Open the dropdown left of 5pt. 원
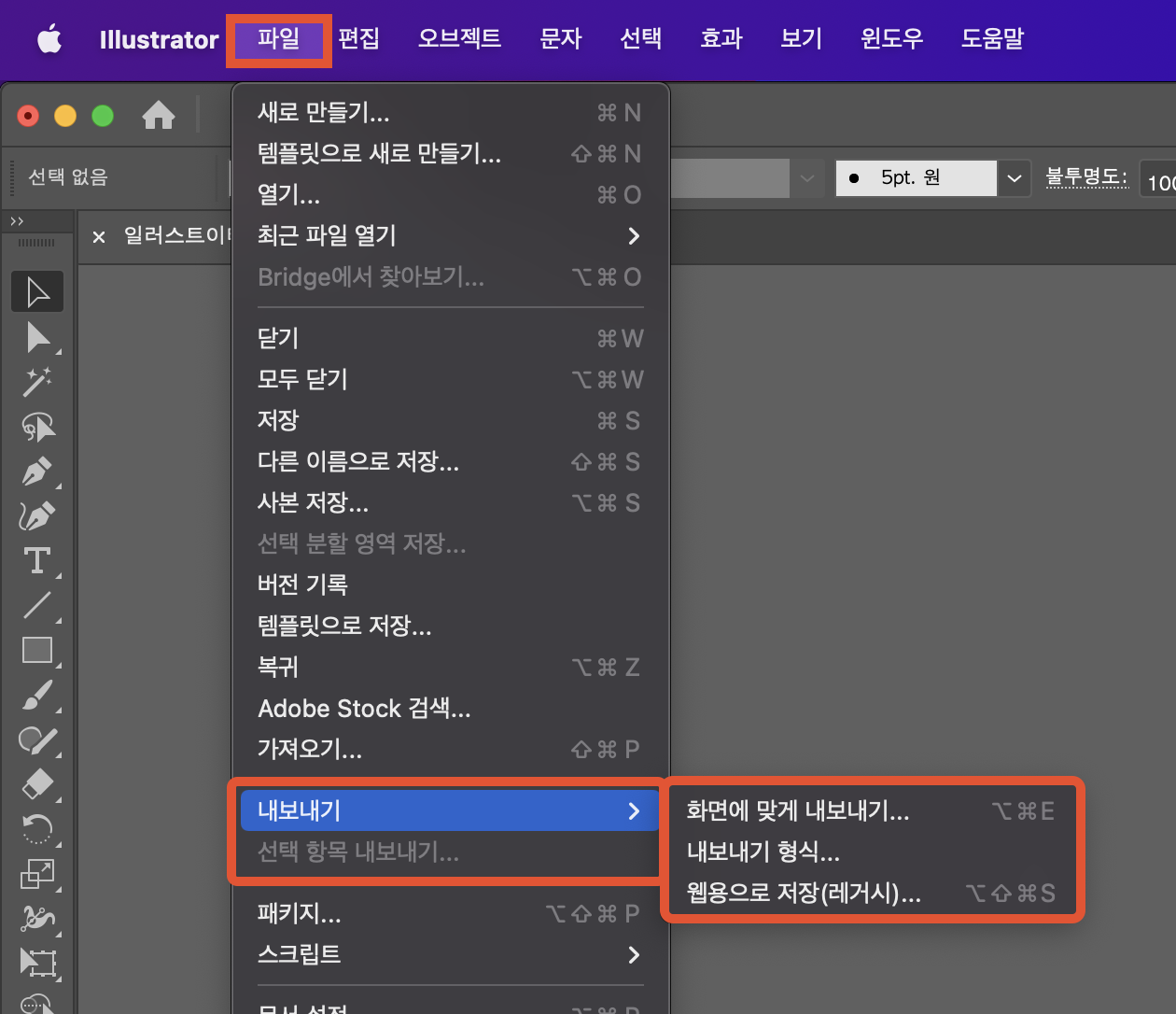Viewport: 1176px width, 1014px height. click(x=807, y=177)
